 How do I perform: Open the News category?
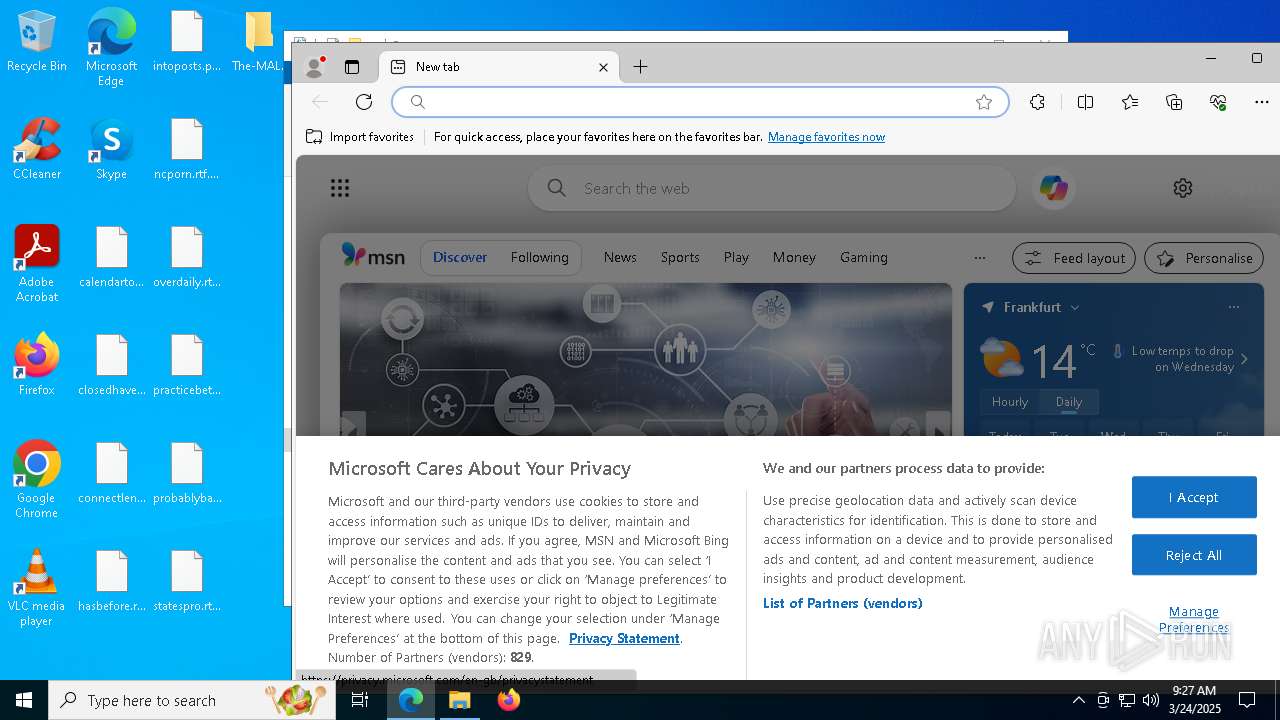coord(620,257)
